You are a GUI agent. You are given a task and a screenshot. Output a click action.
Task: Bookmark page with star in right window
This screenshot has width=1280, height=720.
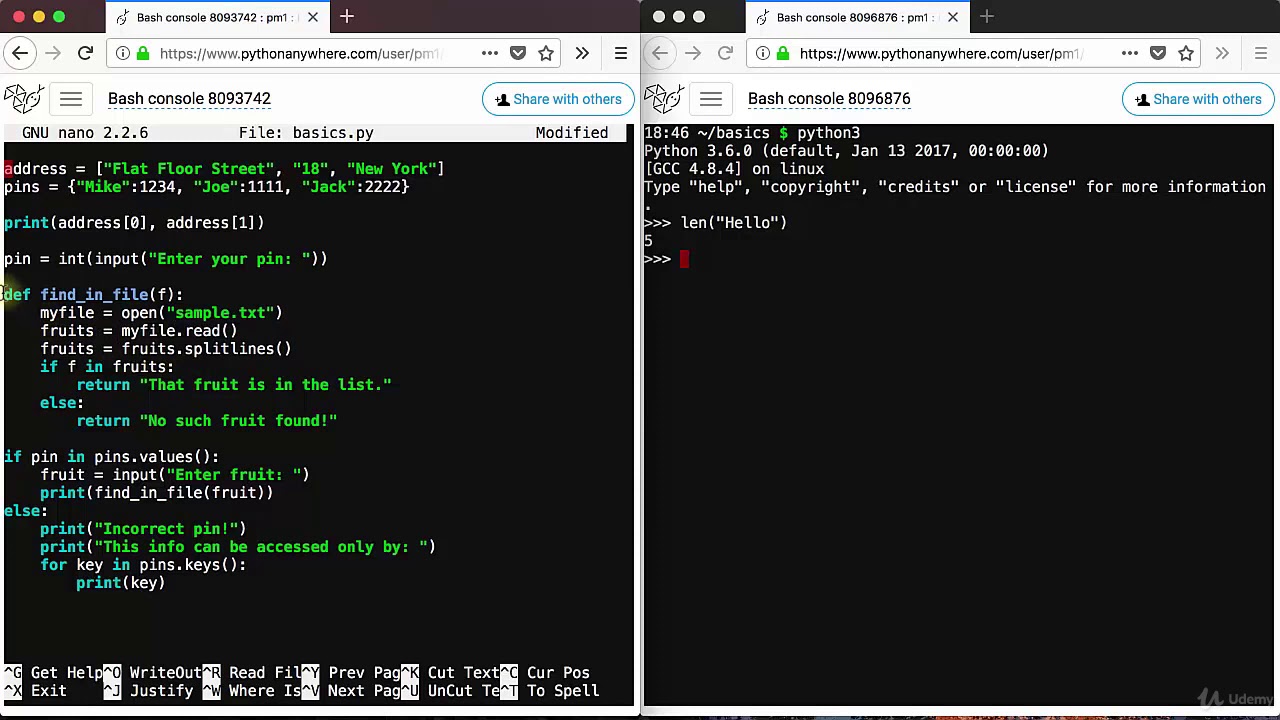pyautogui.click(x=1186, y=53)
